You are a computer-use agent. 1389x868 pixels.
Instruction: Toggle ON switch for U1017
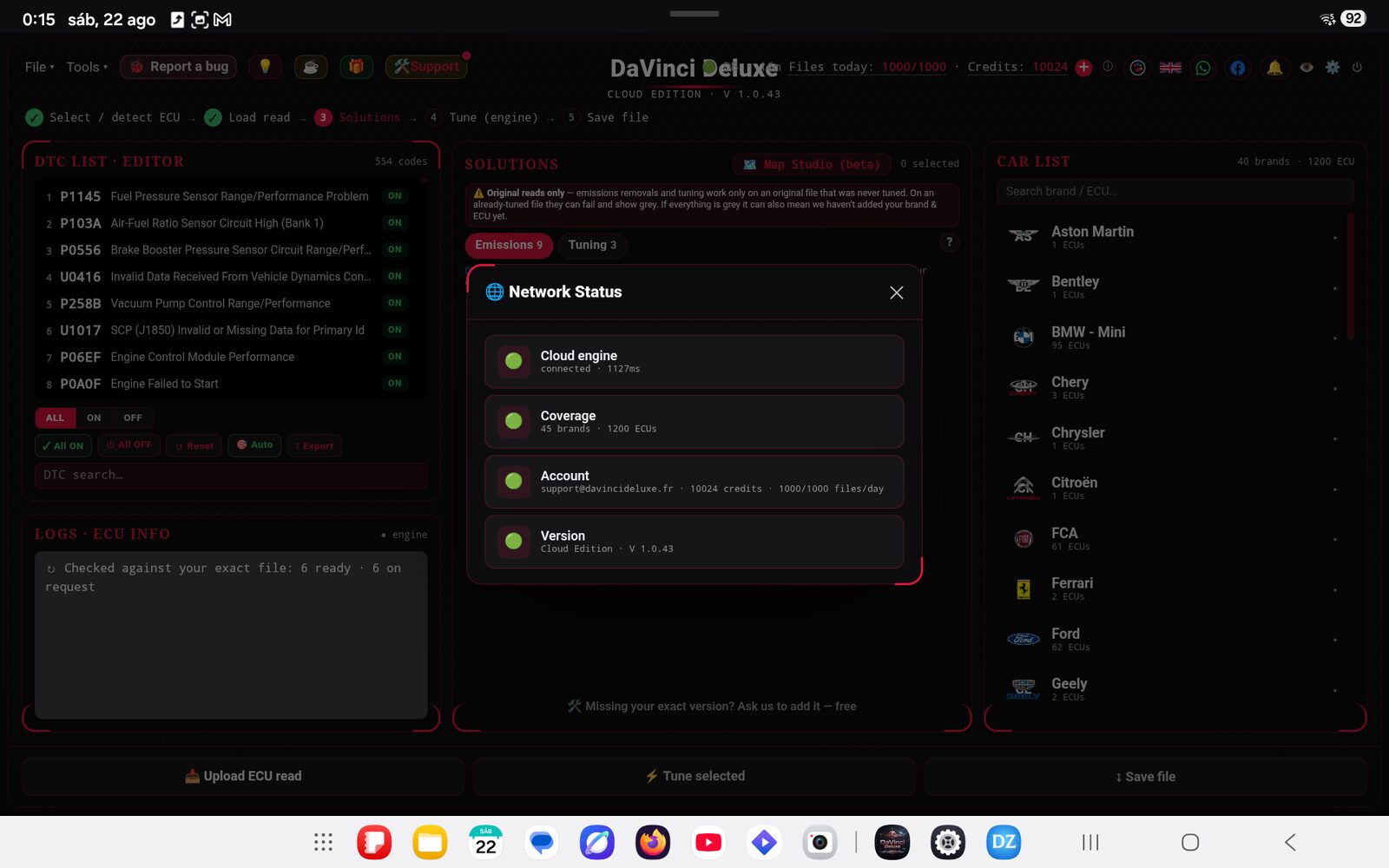click(x=395, y=330)
